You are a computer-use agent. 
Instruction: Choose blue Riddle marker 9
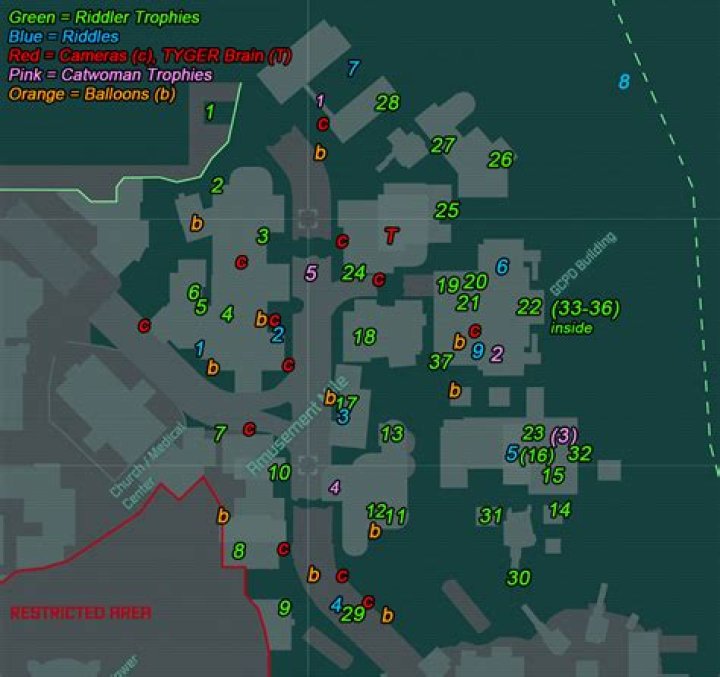pos(478,351)
